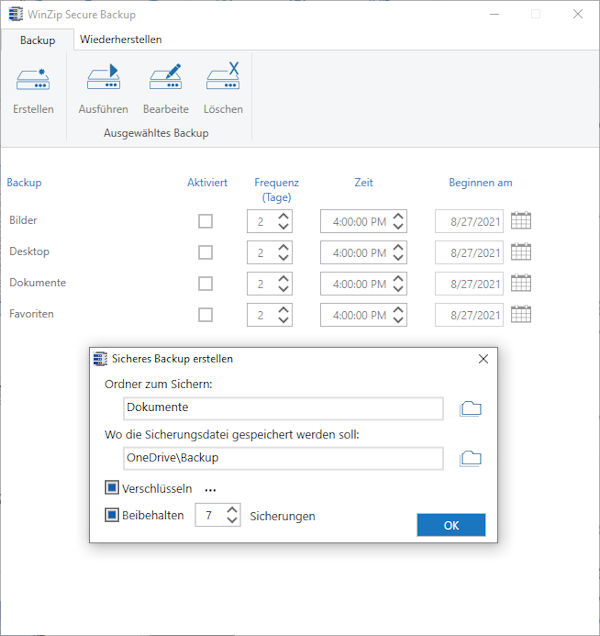Switch to the Wiederherstellen tab
This screenshot has height=636, width=600.
[x=120, y=39]
